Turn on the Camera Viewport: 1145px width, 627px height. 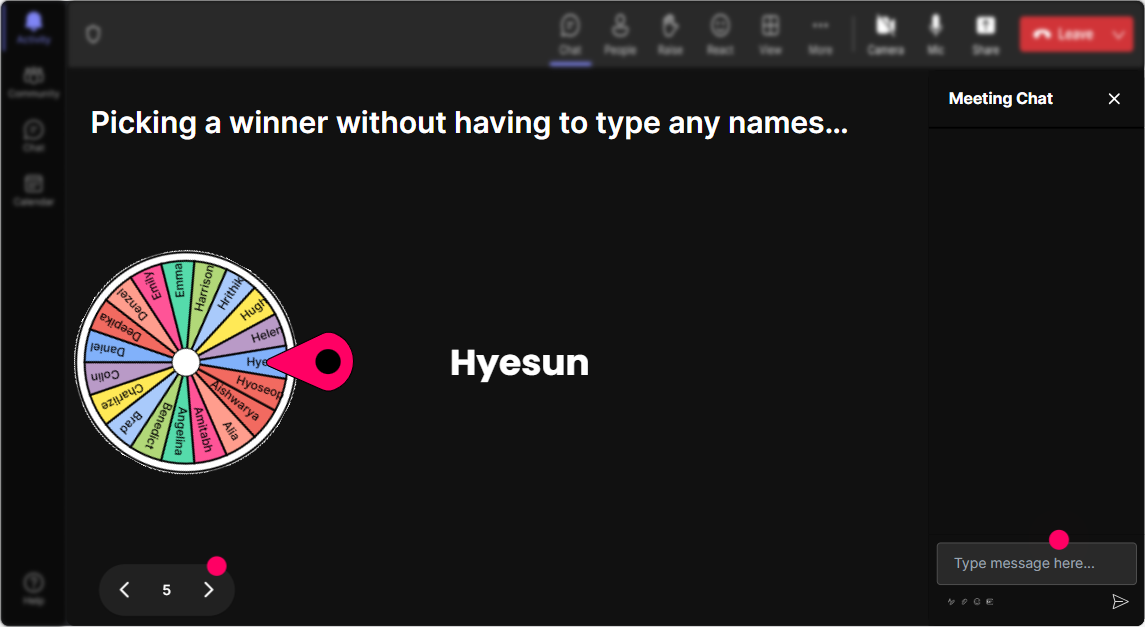(886, 34)
